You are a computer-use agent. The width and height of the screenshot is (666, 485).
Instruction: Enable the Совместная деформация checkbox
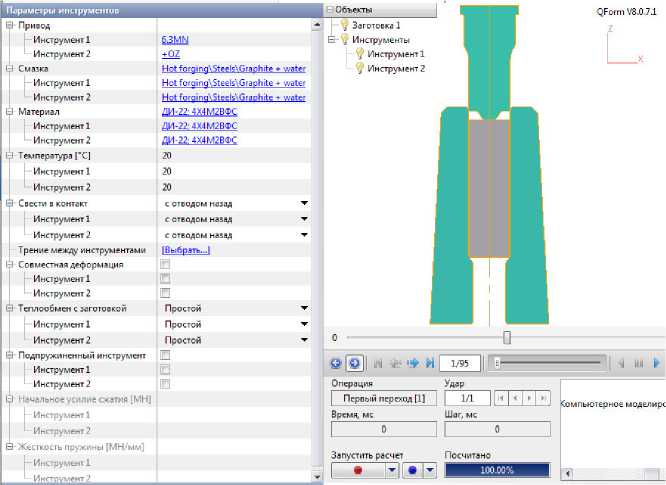point(166,264)
